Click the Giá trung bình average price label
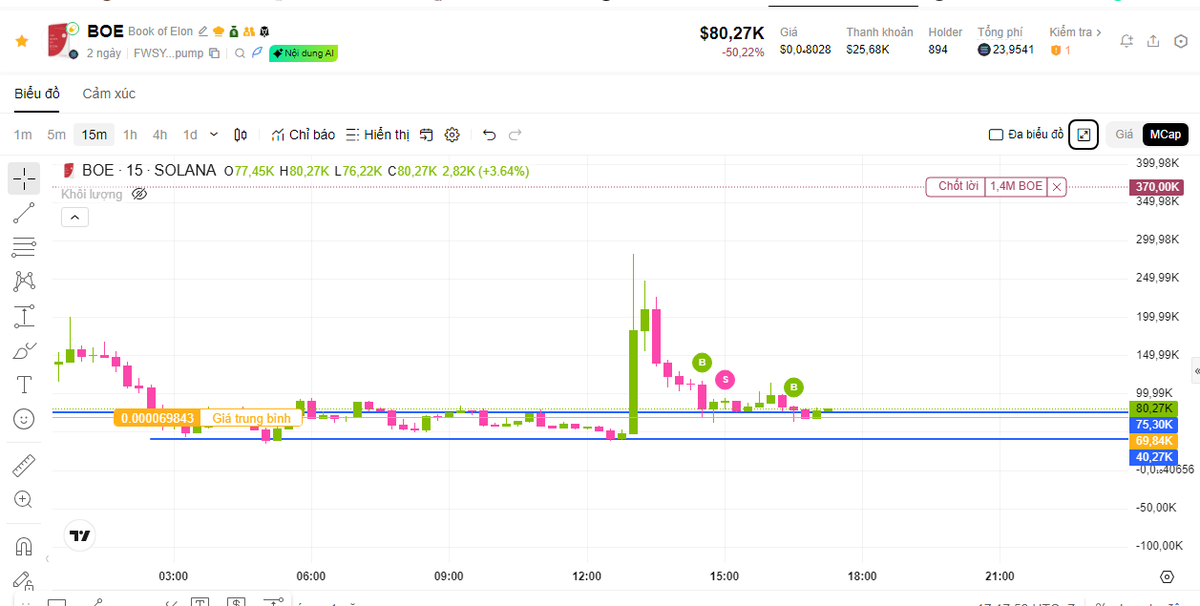This screenshot has width=1200, height=606. click(250, 418)
